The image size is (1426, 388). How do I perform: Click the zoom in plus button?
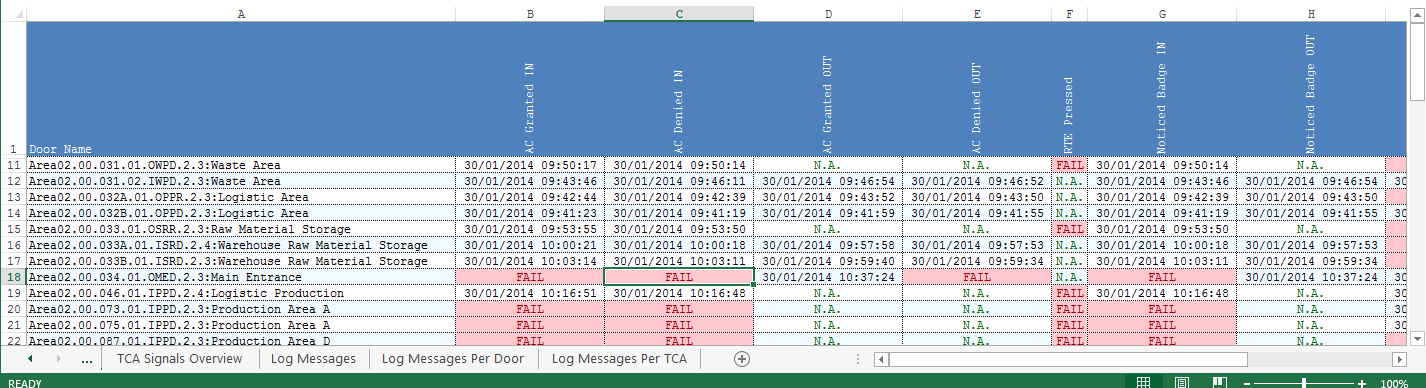pos(1362,383)
